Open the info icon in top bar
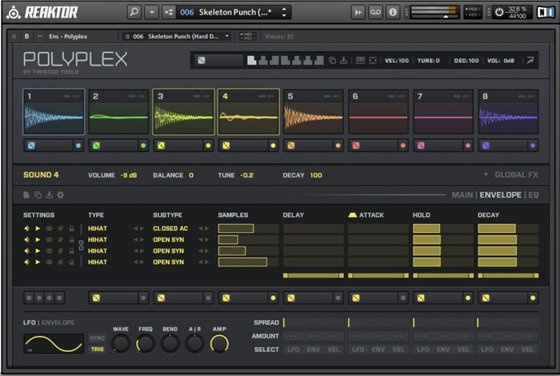Screen dimensions: 560x376 (x=392, y=12)
